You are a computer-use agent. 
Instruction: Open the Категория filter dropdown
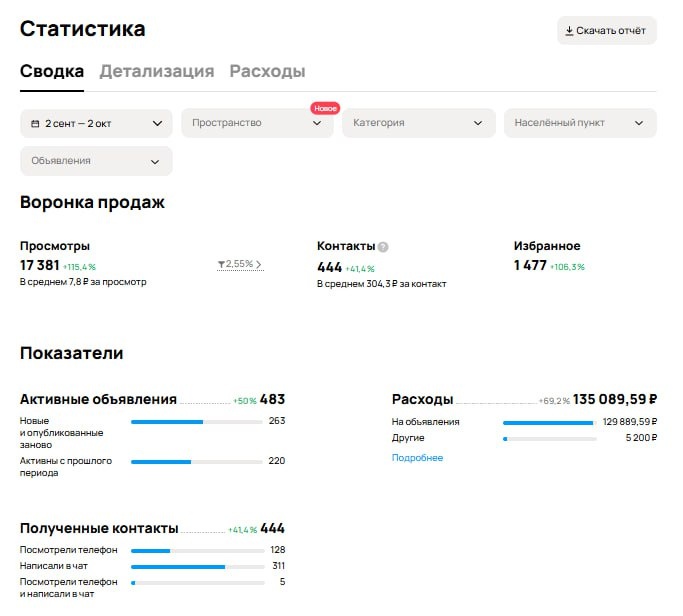[x=419, y=123]
